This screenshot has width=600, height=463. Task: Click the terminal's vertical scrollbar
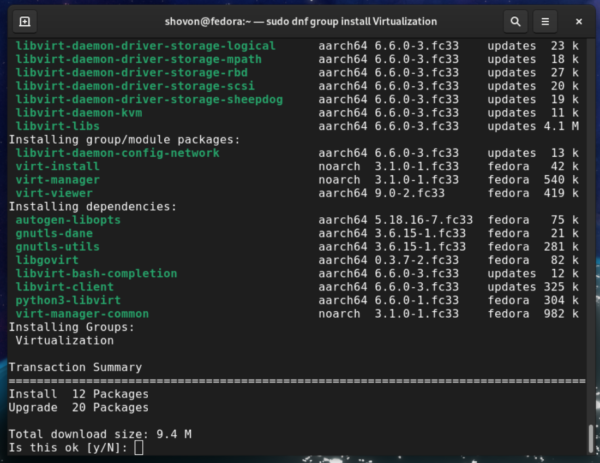pos(591,438)
